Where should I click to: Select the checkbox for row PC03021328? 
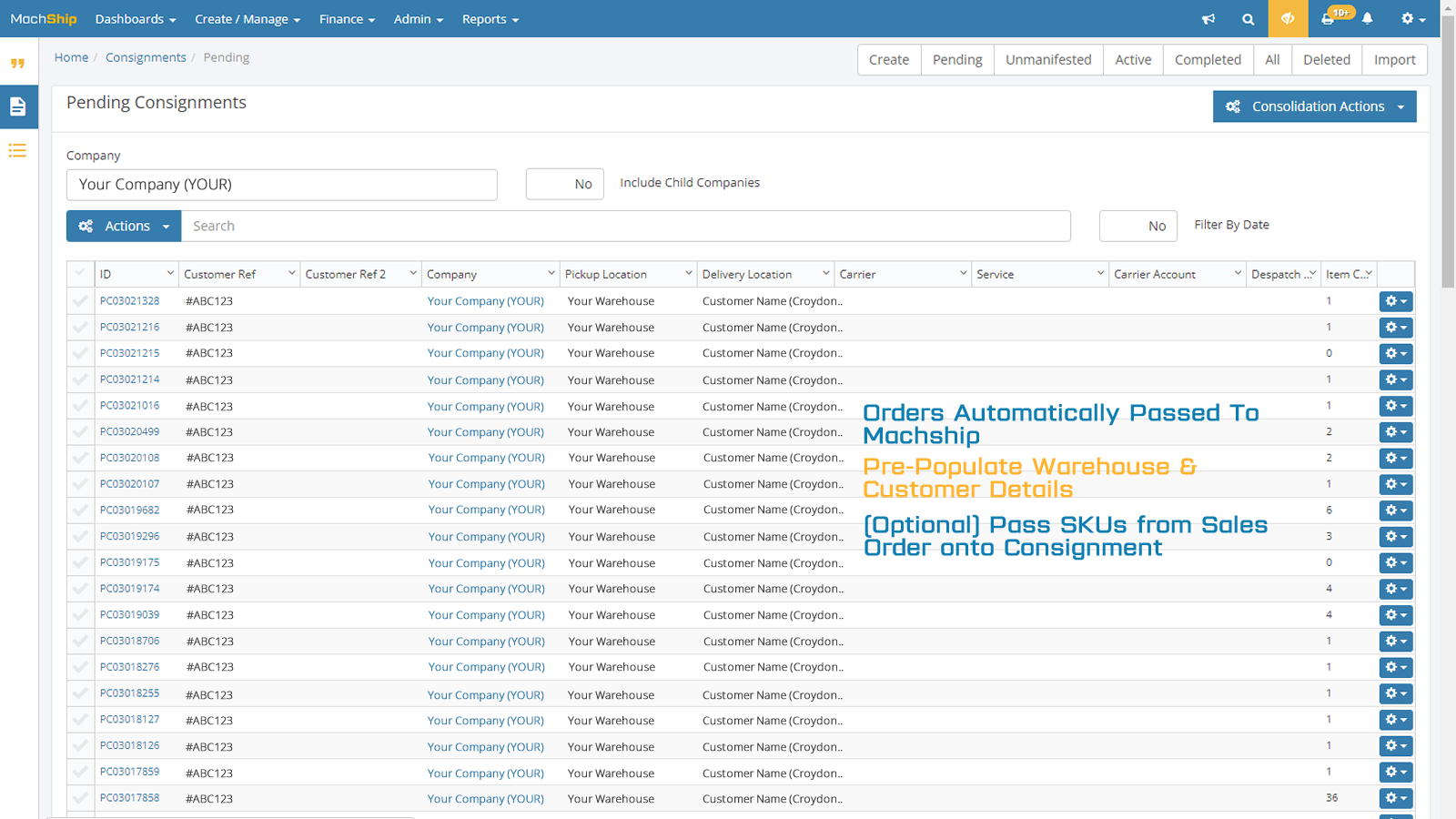[x=80, y=300]
